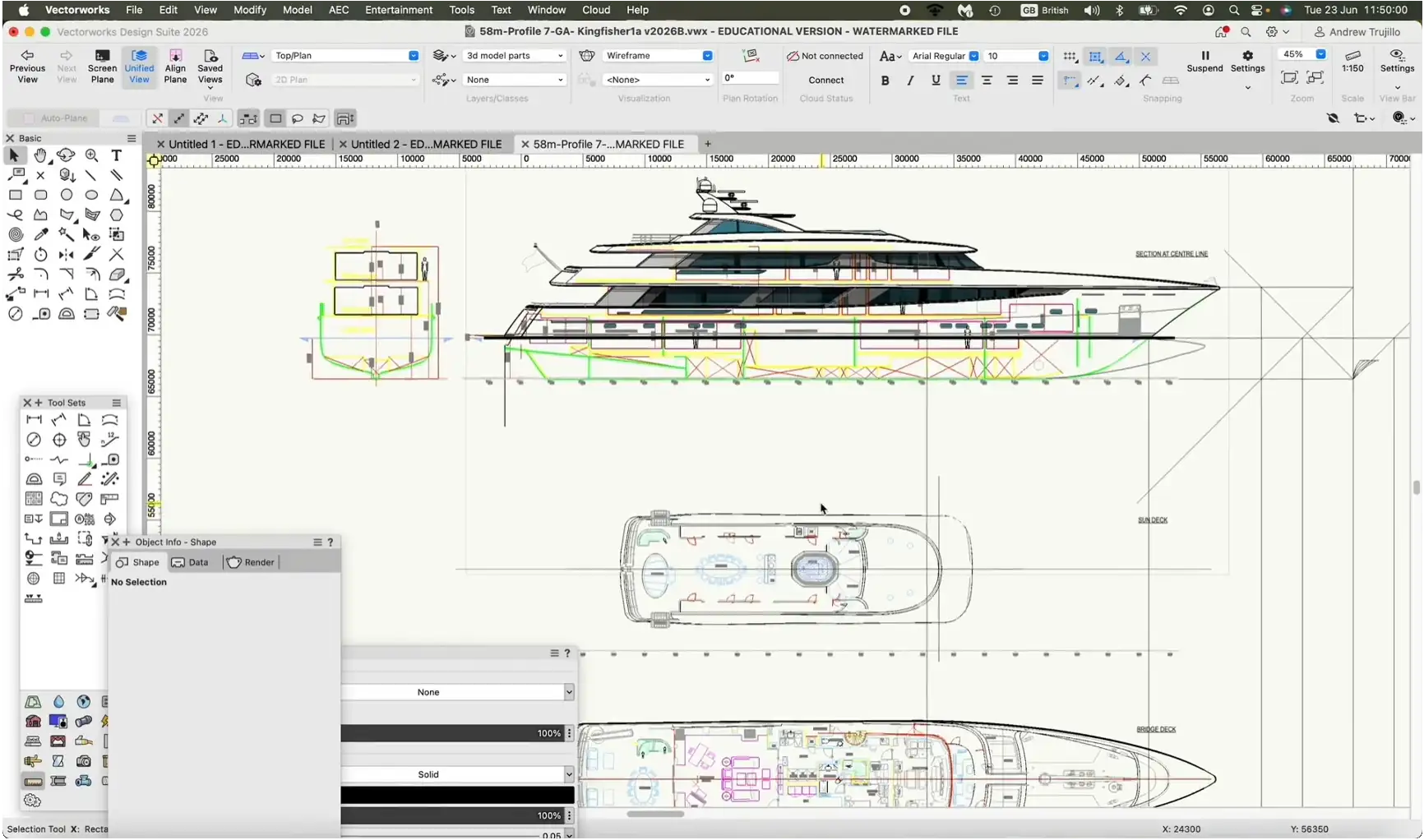Switch to the Data tab in Object Info
This screenshot has width=1424, height=840.
click(190, 562)
